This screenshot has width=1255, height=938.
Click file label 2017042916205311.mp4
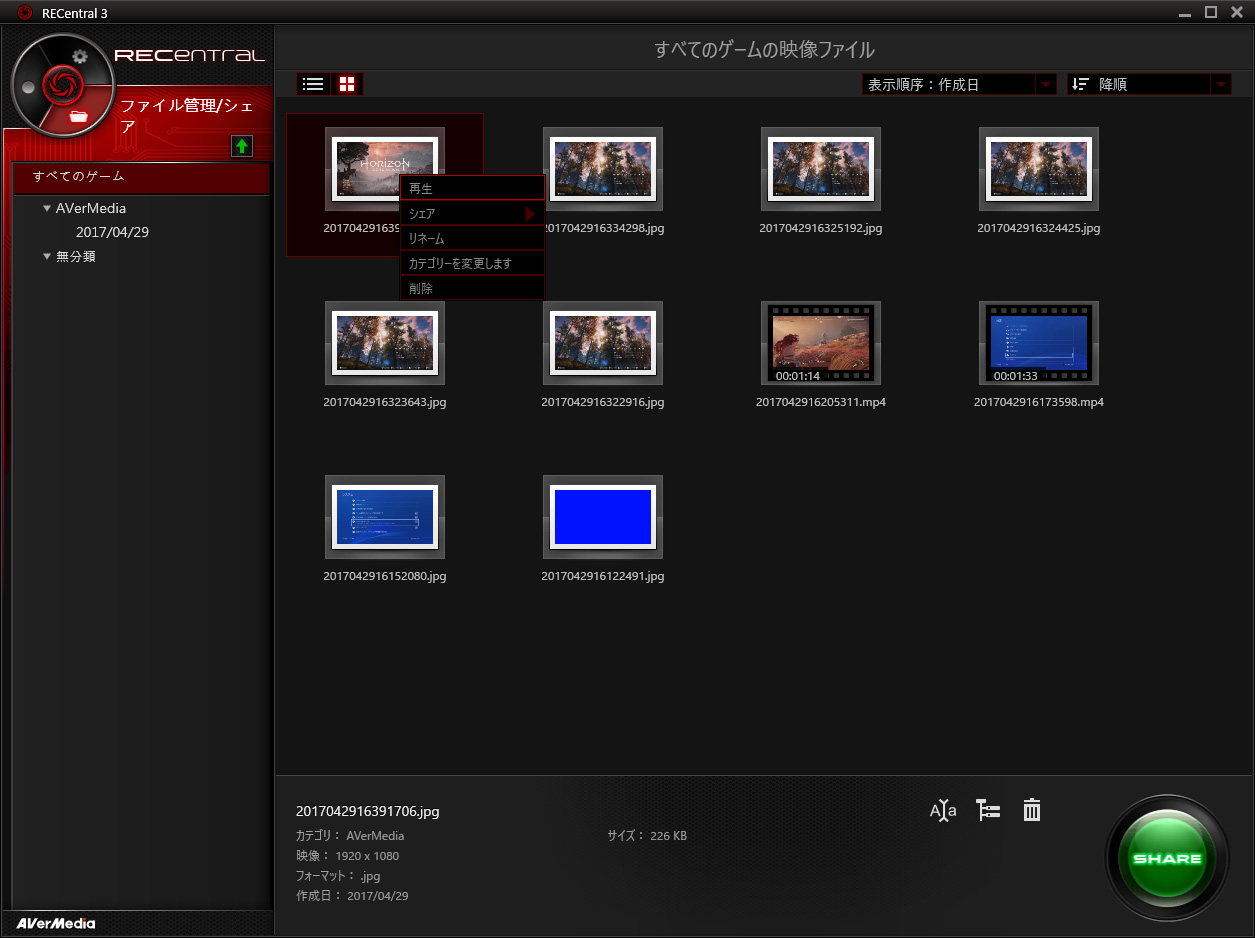coord(821,402)
